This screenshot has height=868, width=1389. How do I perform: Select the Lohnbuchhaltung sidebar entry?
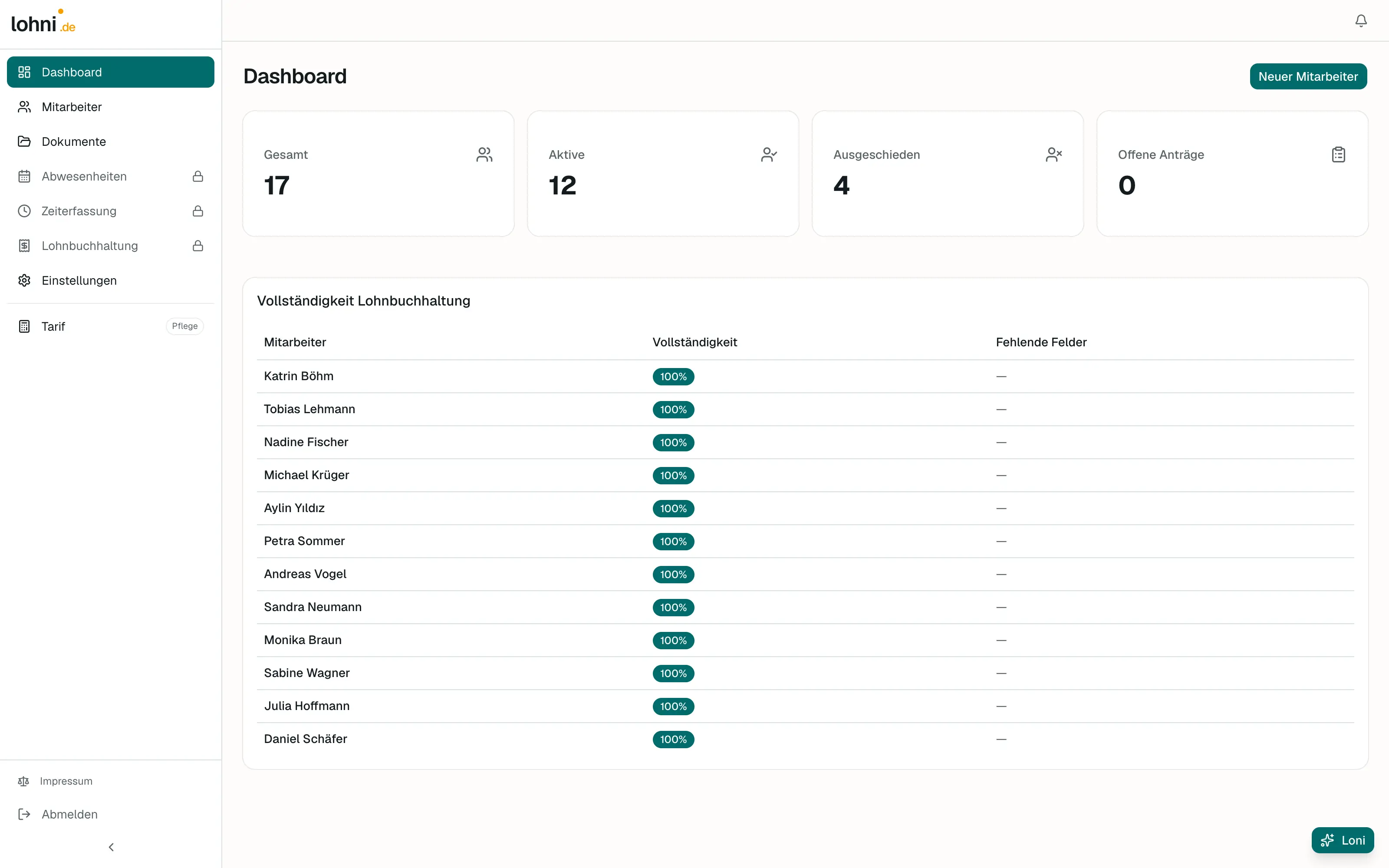tap(110, 246)
